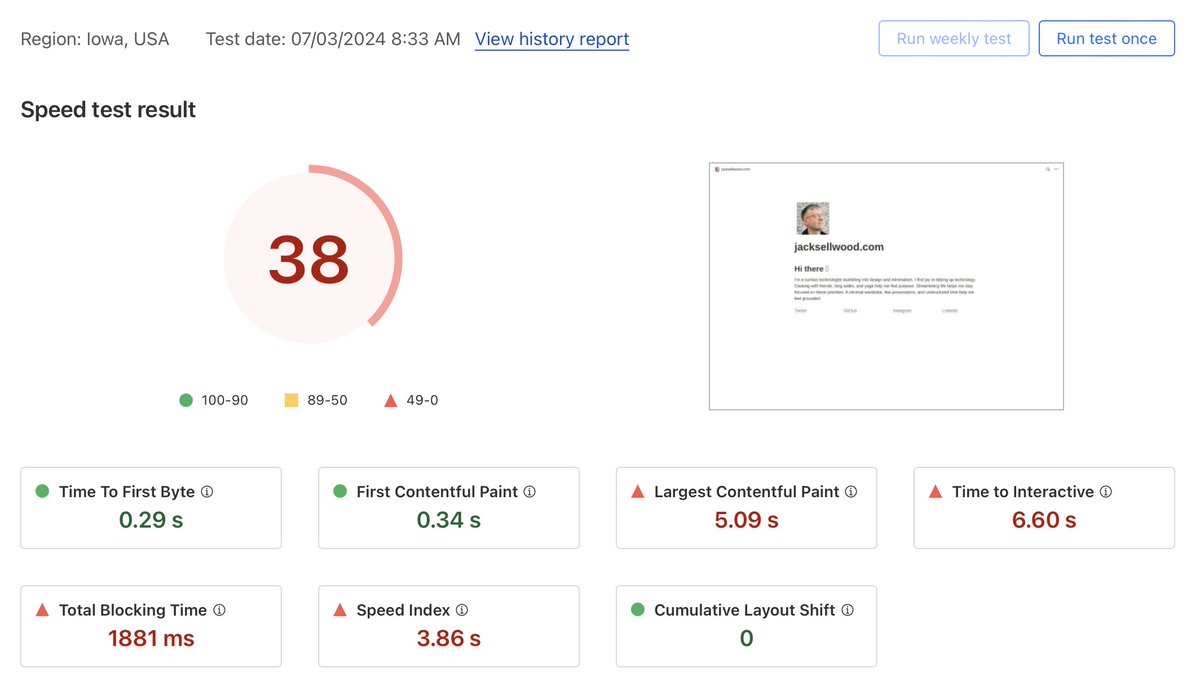Click red triangle beside Total Blocking Time

pos(42,609)
